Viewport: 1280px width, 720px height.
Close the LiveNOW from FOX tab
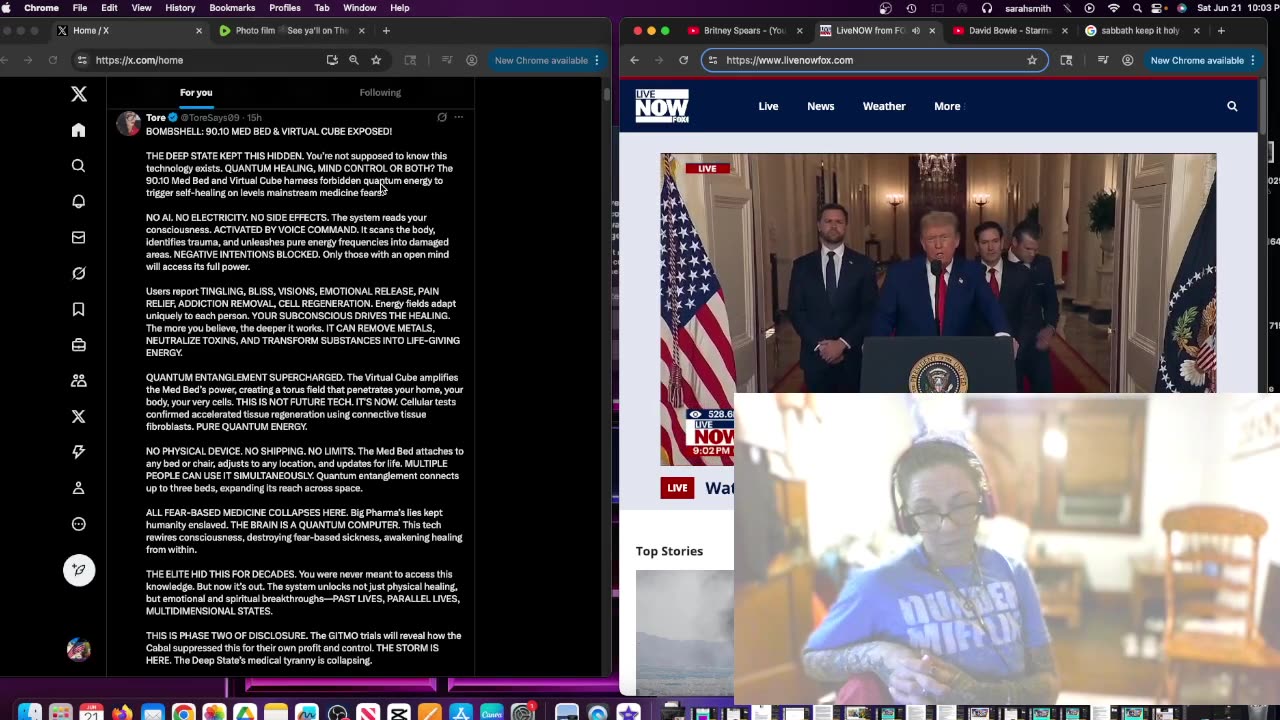point(932,31)
